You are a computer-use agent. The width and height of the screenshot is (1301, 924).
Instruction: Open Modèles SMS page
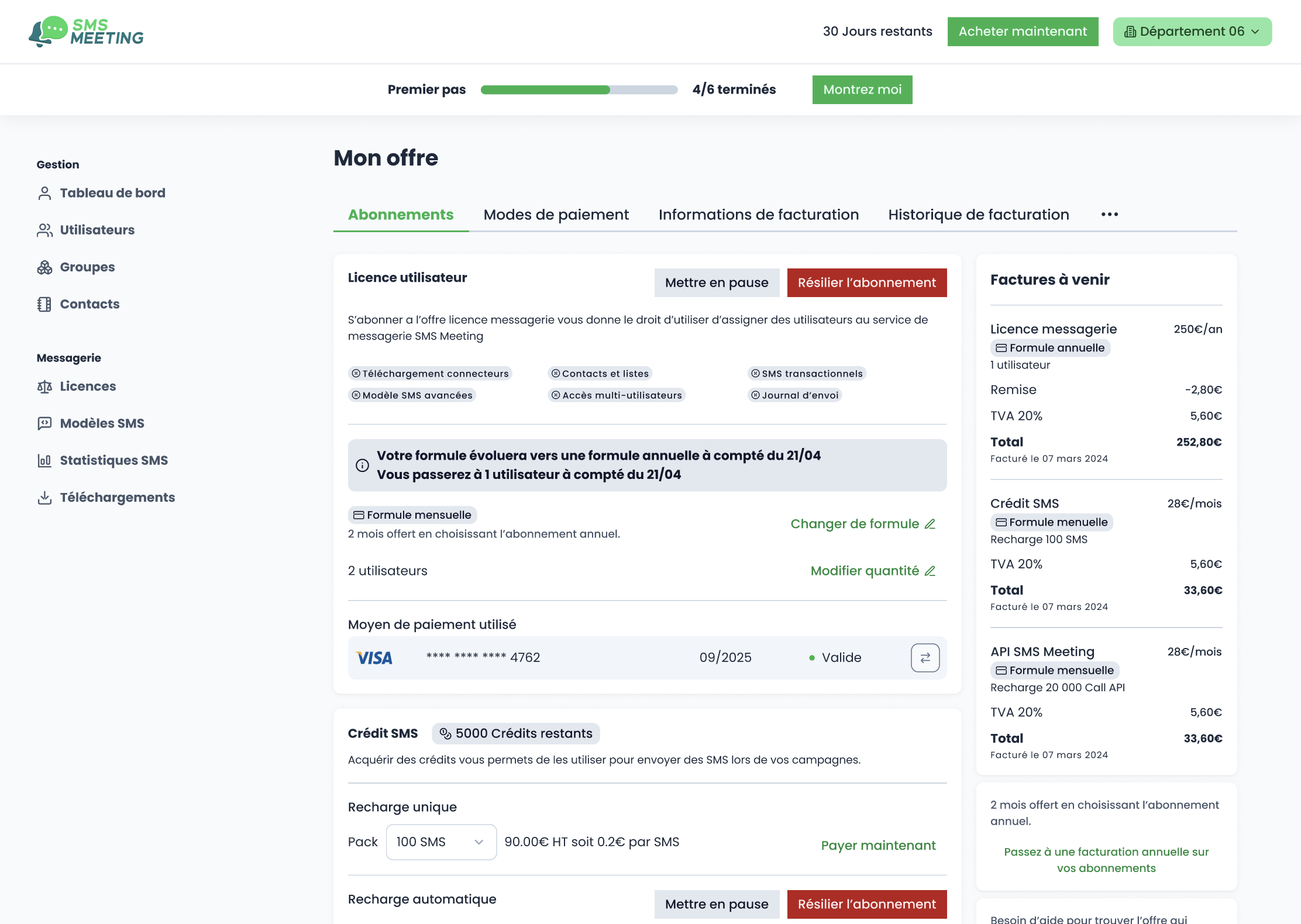tap(91, 423)
